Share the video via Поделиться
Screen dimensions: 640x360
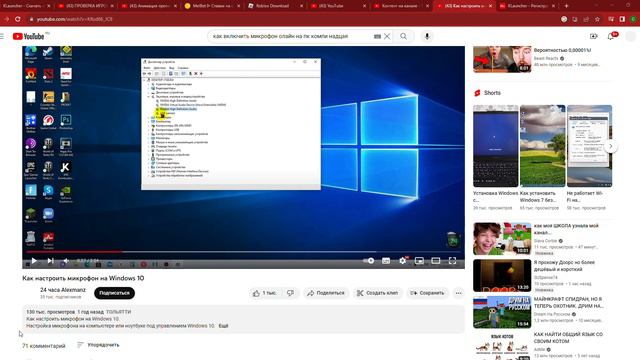326,293
